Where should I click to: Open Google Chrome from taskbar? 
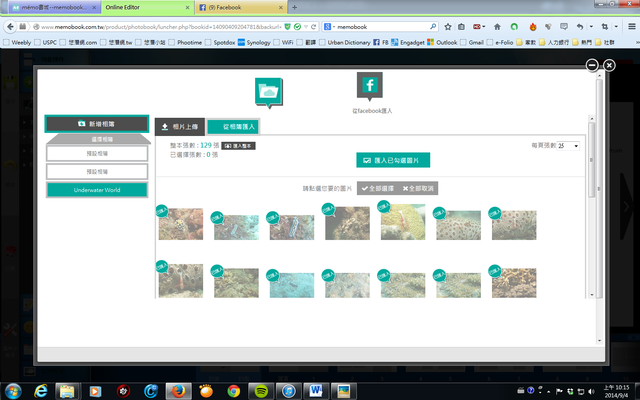click(x=234, y=391)
